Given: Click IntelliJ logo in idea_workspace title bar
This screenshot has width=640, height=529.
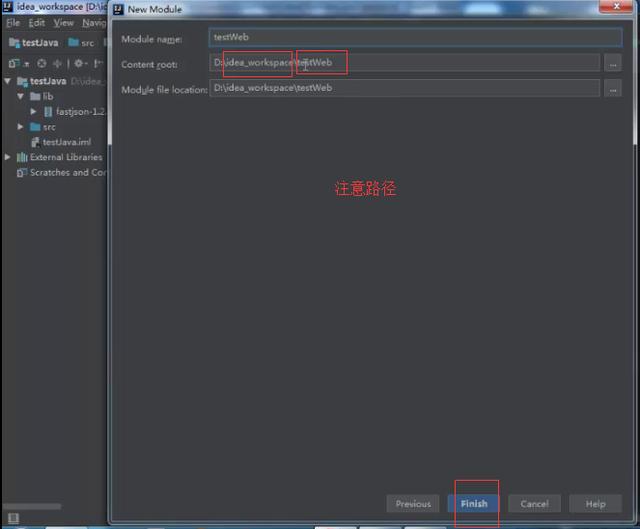Looking at the screenshot, I should point(7,6).
